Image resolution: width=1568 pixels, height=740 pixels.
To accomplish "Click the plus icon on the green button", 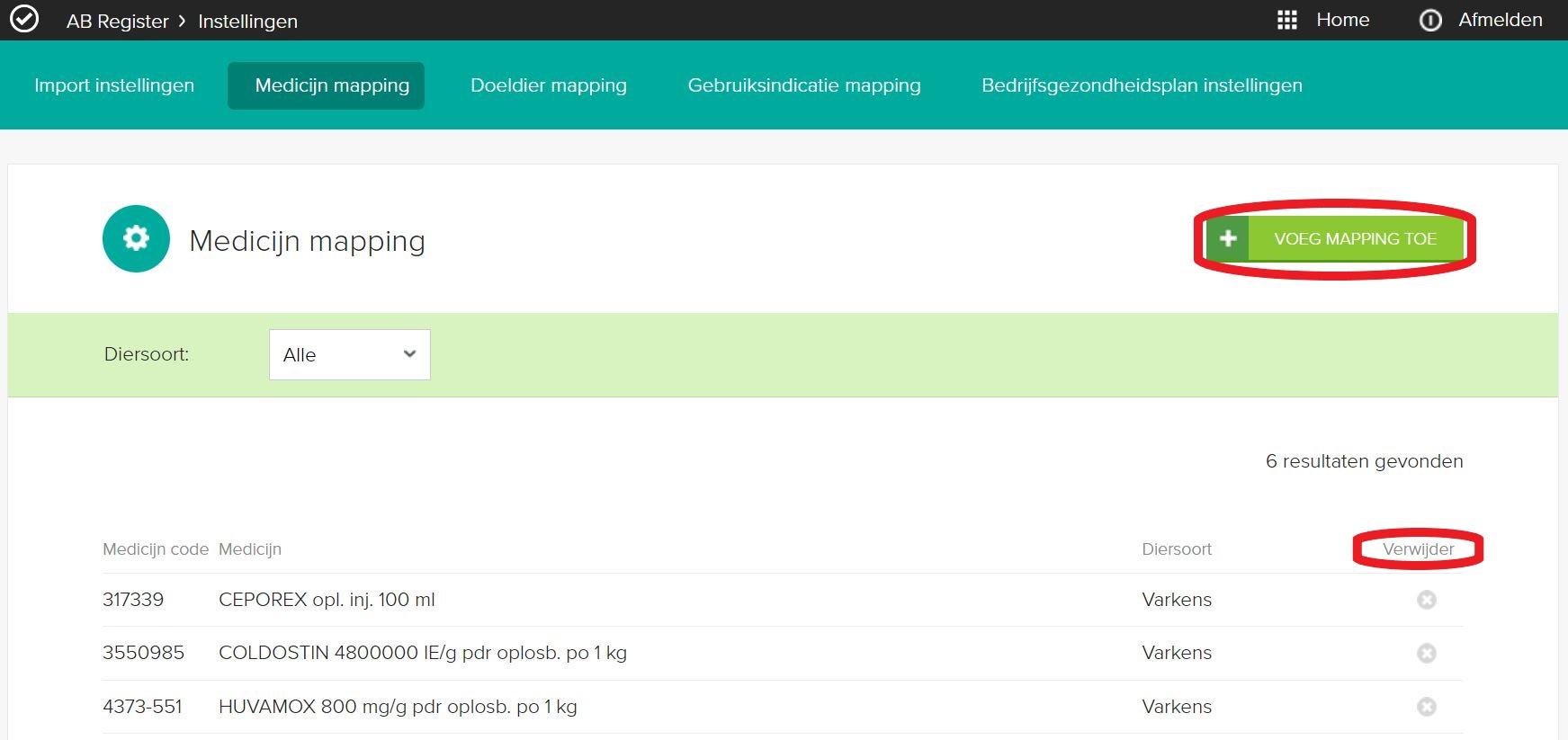I will pos(1228,239).
